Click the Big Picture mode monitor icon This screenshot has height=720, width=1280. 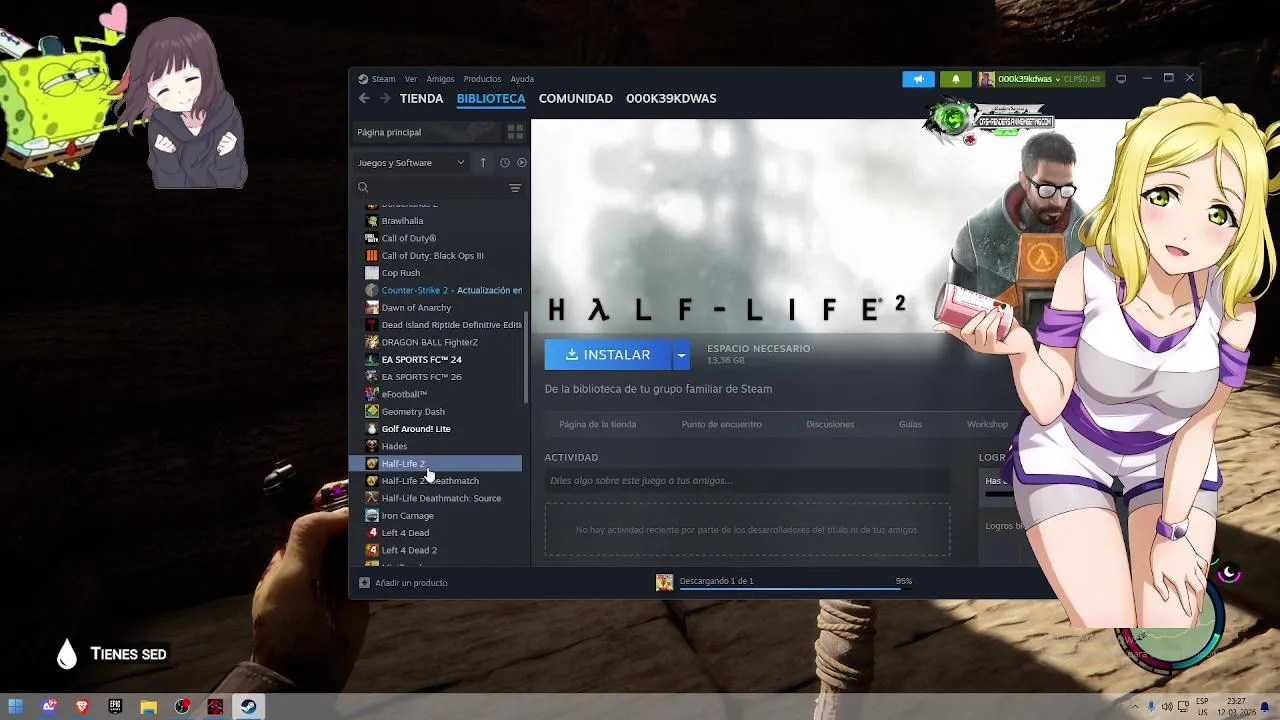(1121, 78)
